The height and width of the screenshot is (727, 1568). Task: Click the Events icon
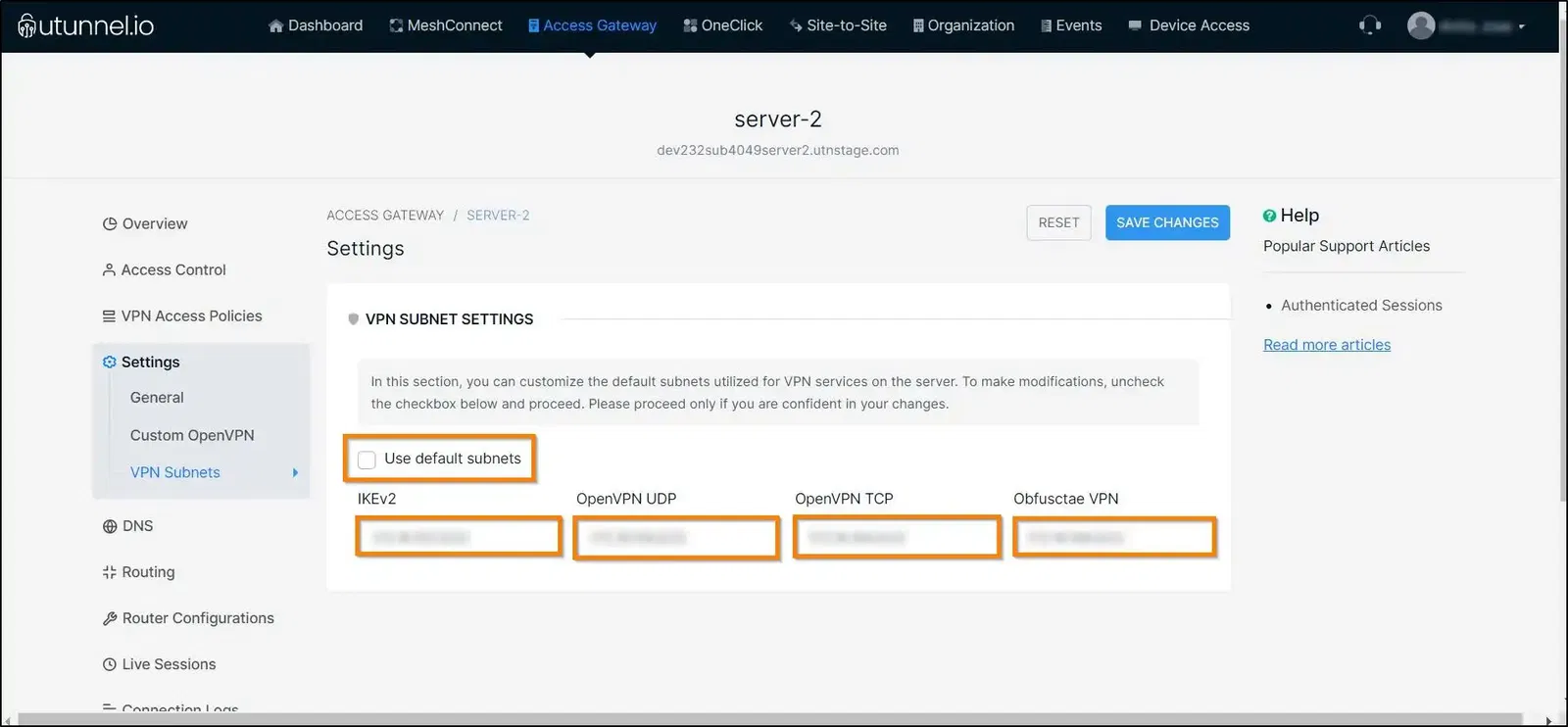pyautogui.click(x=1047, y=25)
